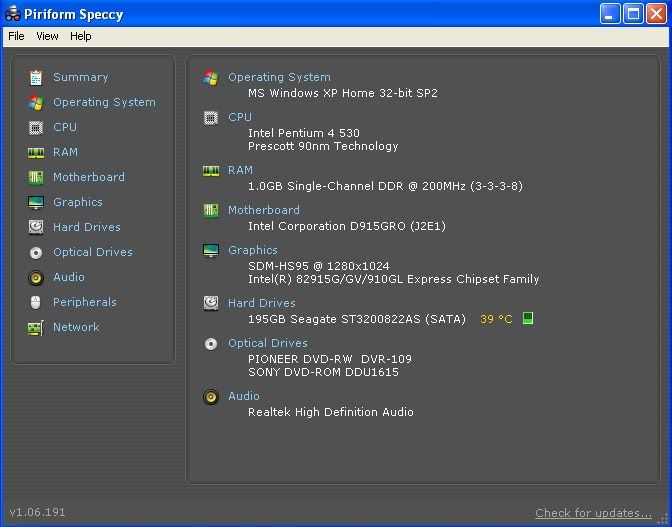Screen dimensions: 672x527
Task: Click the Audio speaker icon in summary panel
Action: [x=211, y=397]
